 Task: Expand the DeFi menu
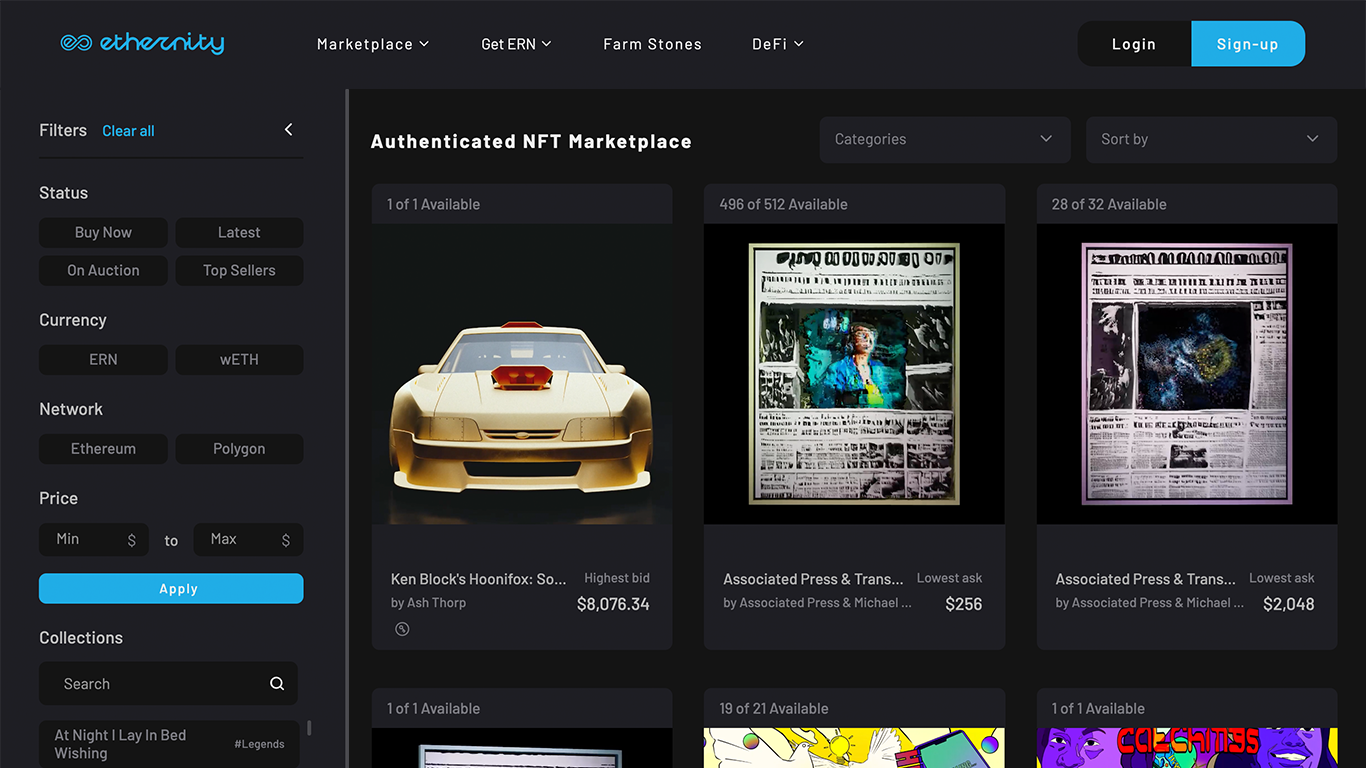click(778, 44)
